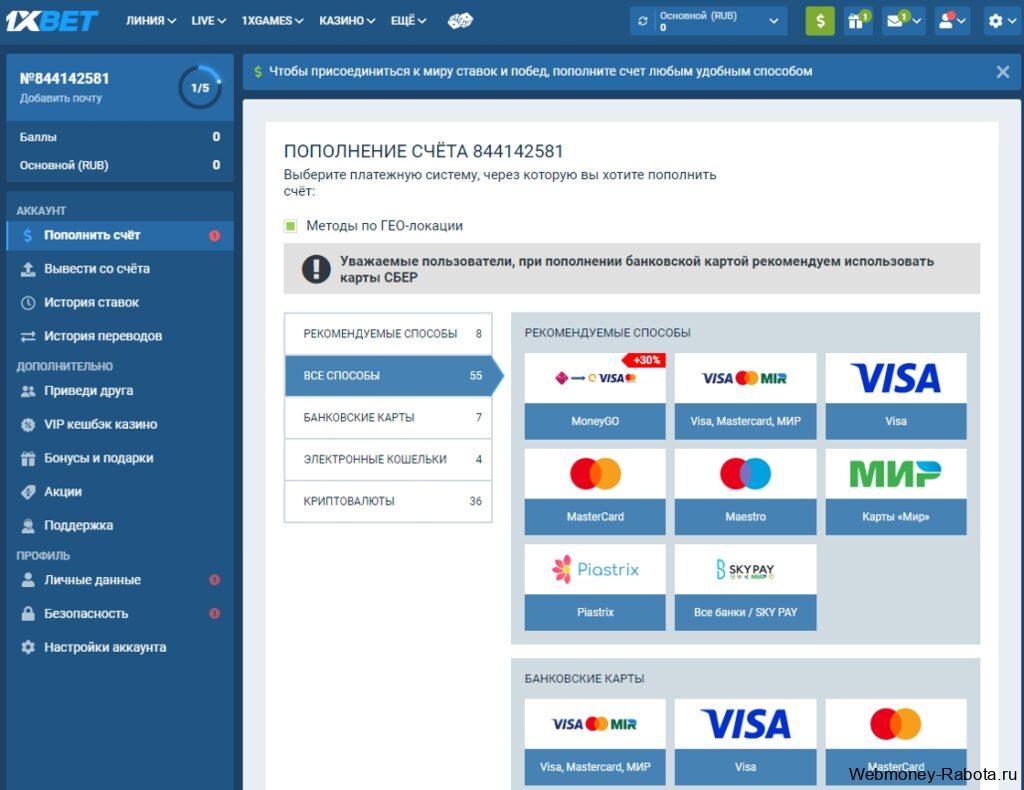This screenshot has width=1024, height=790.
Task: Select Visa in the Банковские карты section
Action: [745, 742]
